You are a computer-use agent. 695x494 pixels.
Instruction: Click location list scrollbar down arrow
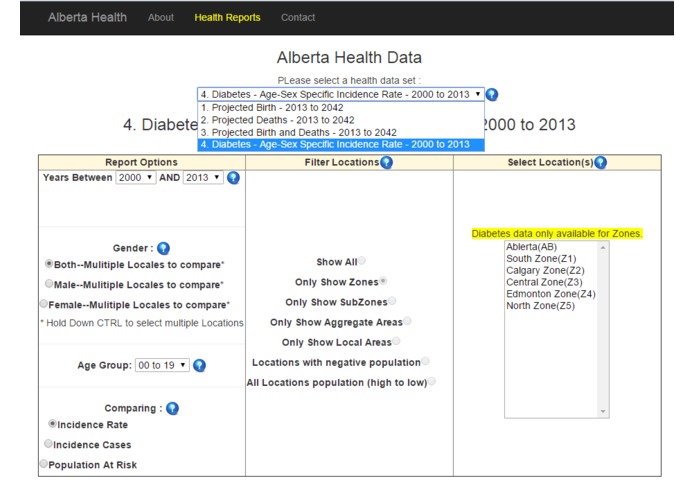pos(603,412)
